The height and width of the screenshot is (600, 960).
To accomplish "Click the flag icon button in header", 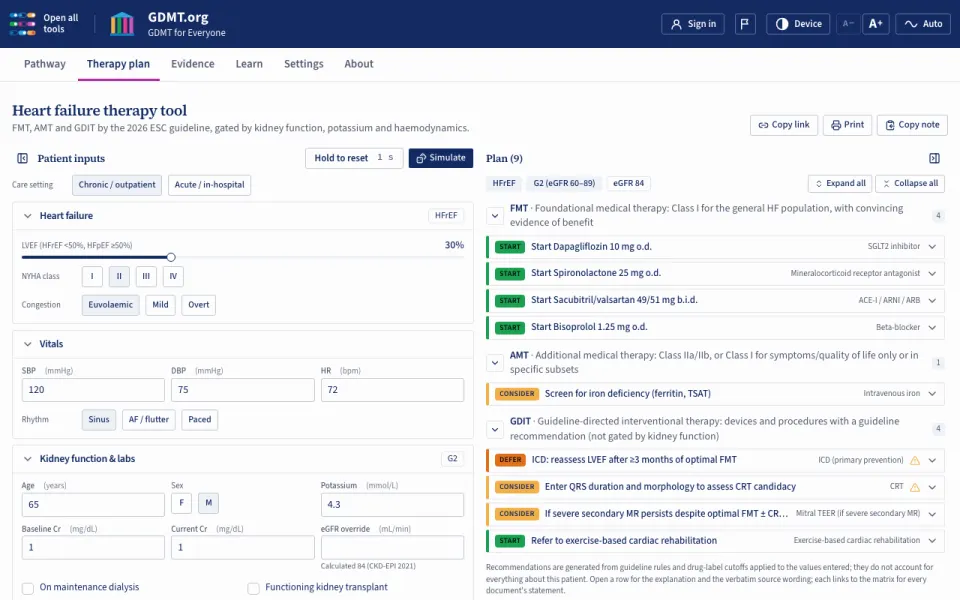I will coord(744,24).
